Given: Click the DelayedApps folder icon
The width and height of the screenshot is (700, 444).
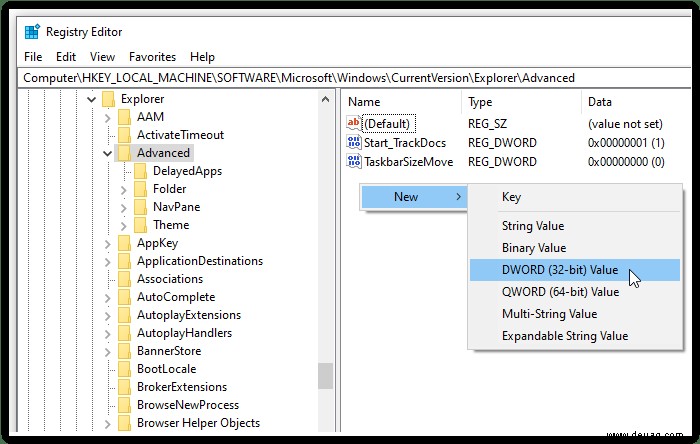Looking at the screenshot, I should pyautogui.click(x=141, y=171).
